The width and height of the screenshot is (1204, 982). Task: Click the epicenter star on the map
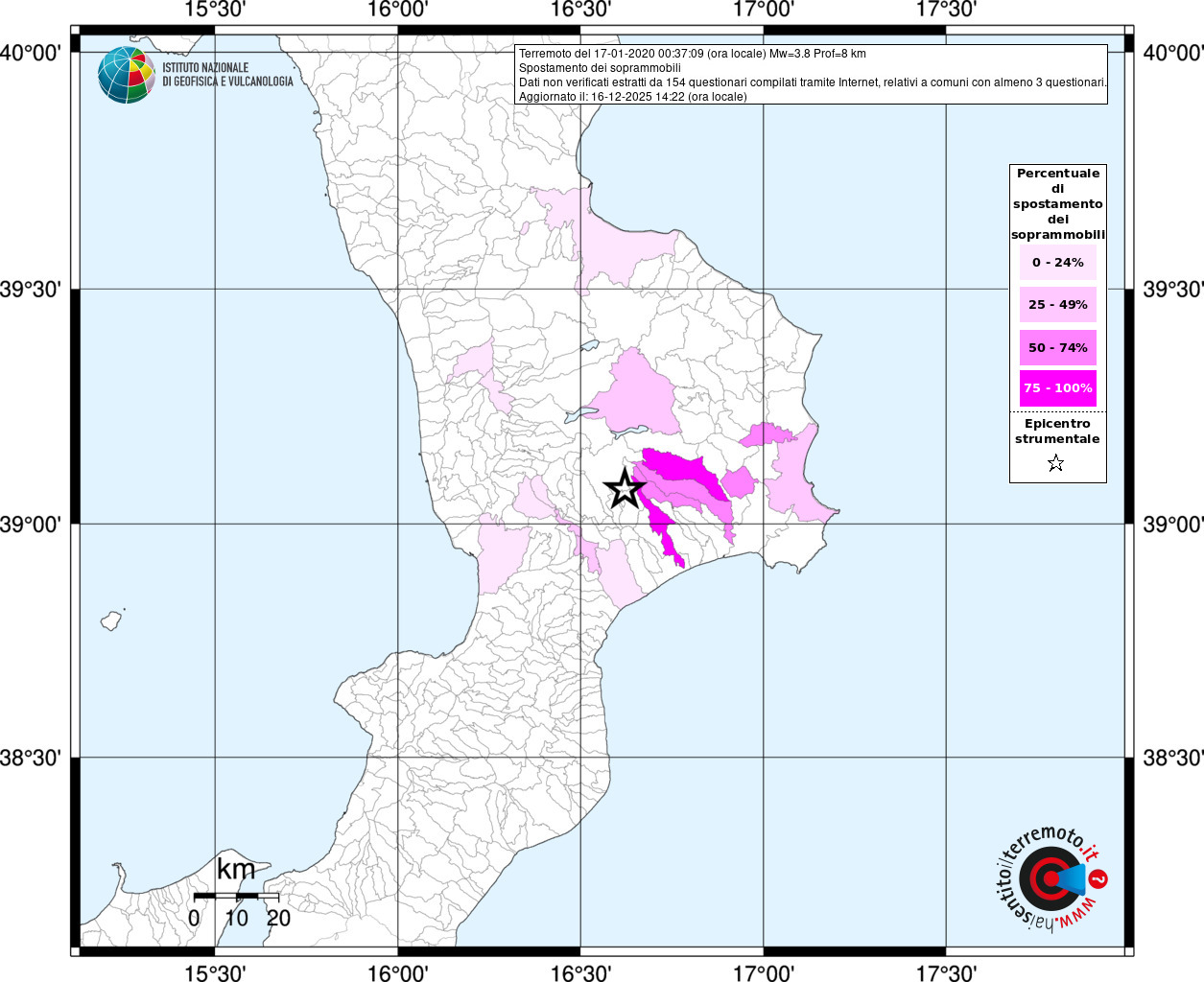pyautogui.click(x=625, y=488)
